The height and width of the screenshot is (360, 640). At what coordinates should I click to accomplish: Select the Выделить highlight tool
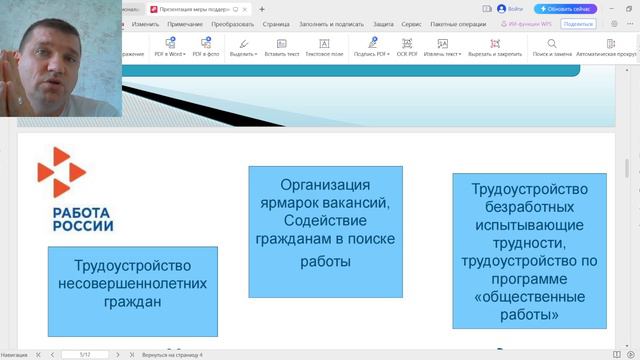243,47
